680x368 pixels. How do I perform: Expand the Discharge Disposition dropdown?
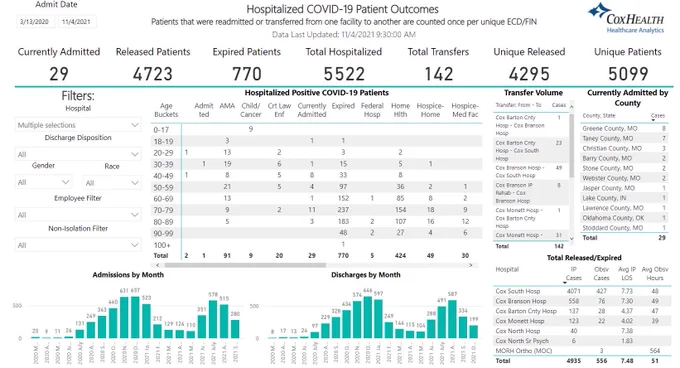[x=78, y=154]
